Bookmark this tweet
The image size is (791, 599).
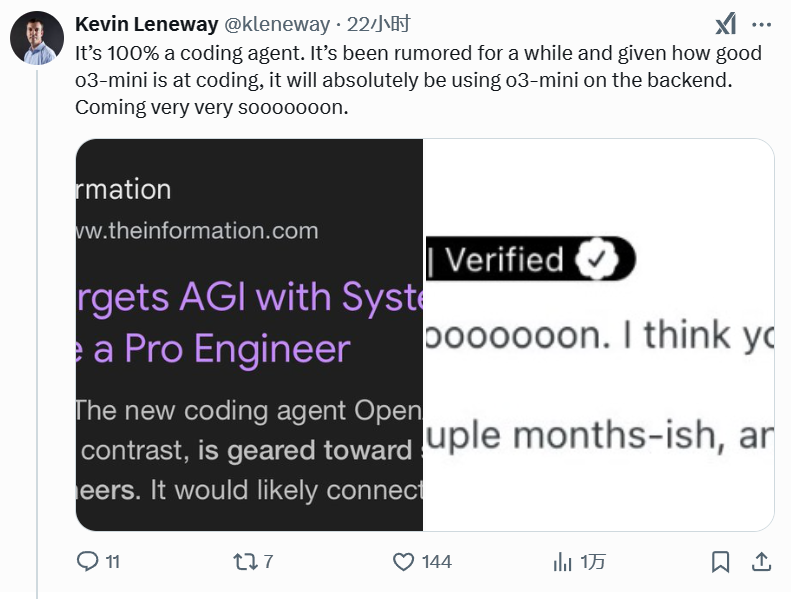point(720,562)
